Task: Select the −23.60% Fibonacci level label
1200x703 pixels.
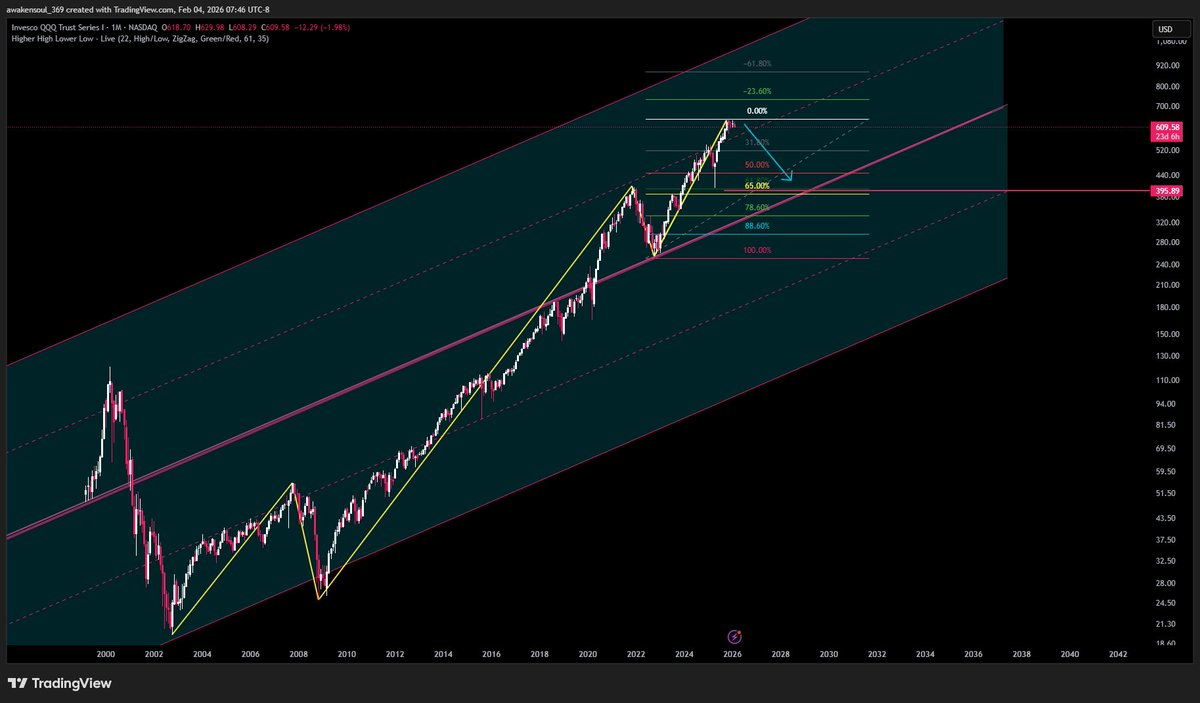Action: (x=757, y=91)
